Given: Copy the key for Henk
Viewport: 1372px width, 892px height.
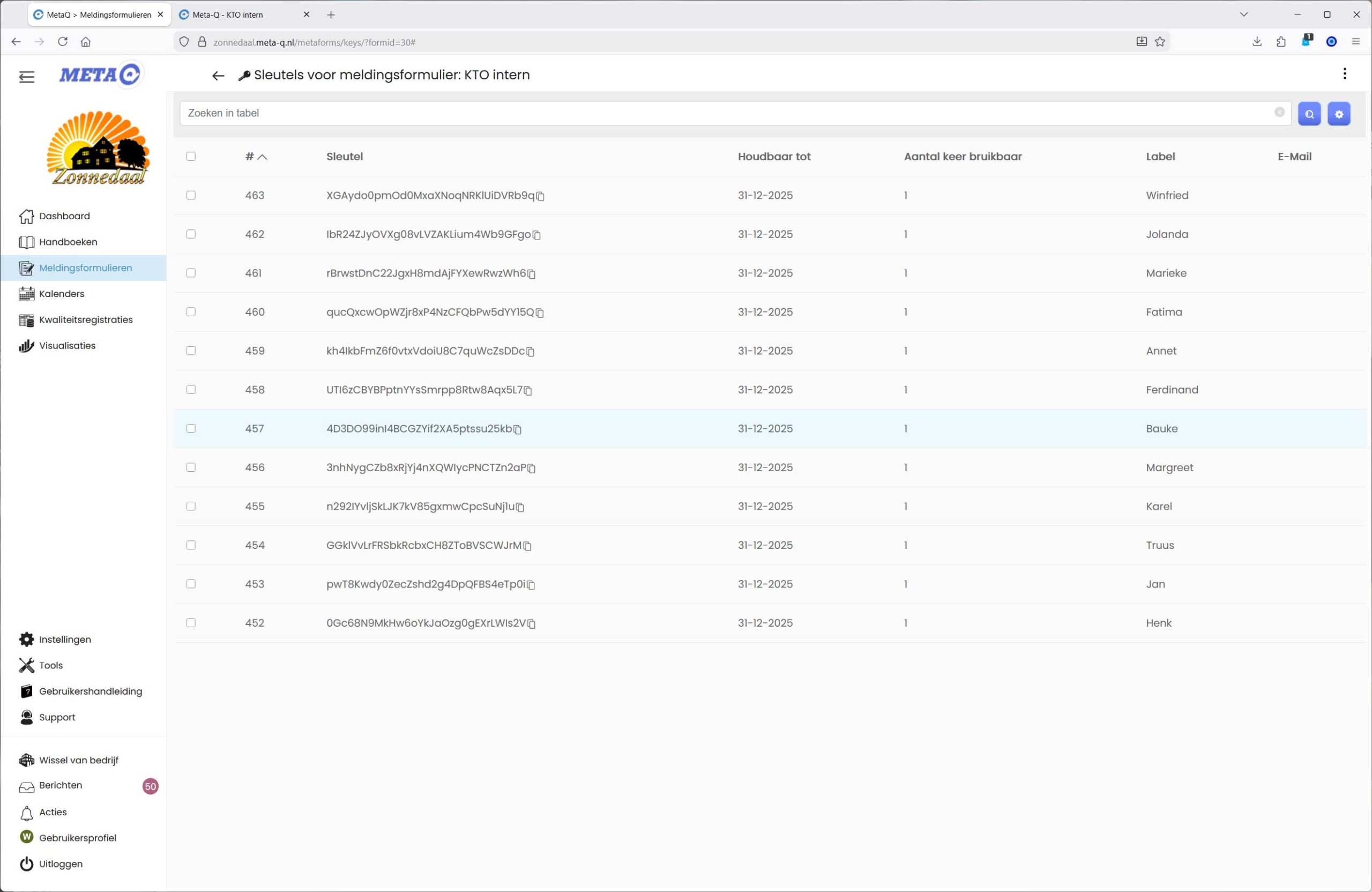Looking at the screenshot, I should pos(532,624).
